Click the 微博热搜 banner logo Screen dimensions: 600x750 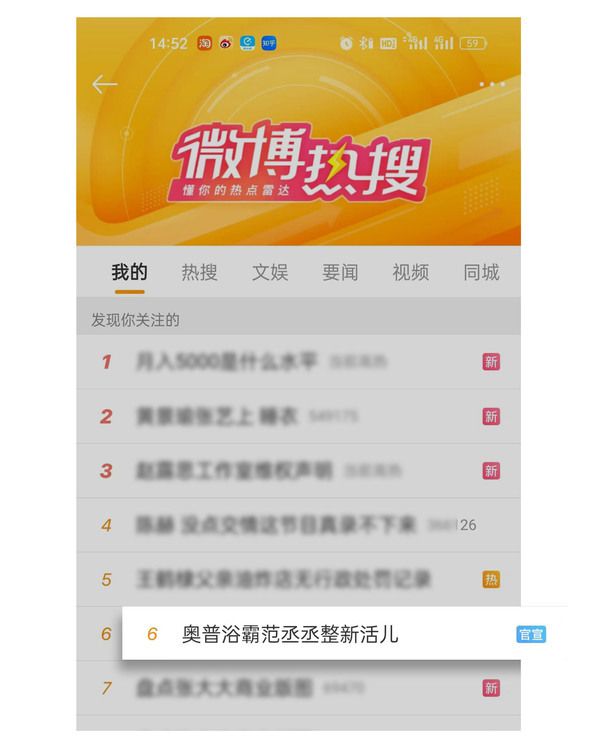(300, 164)
